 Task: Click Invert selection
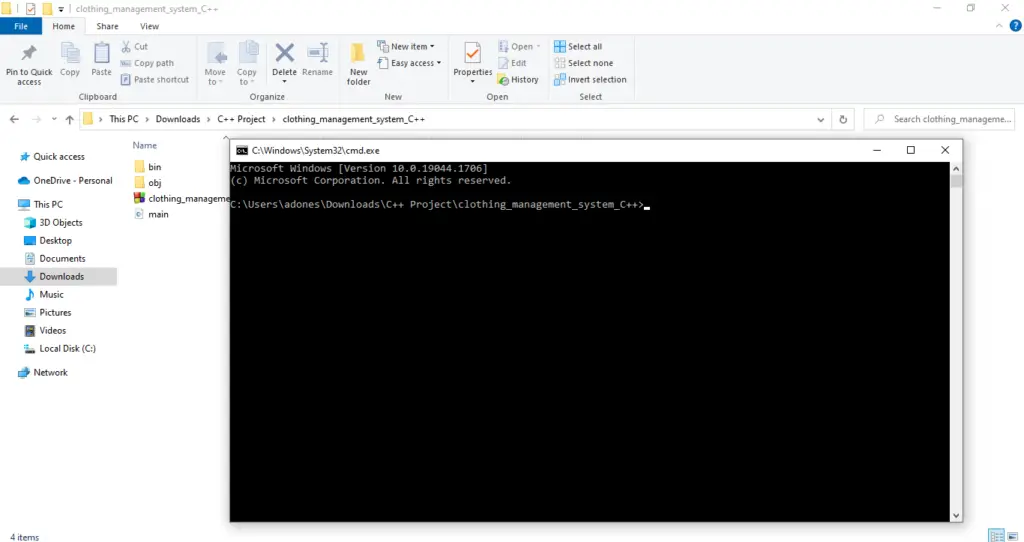(590, 80)
